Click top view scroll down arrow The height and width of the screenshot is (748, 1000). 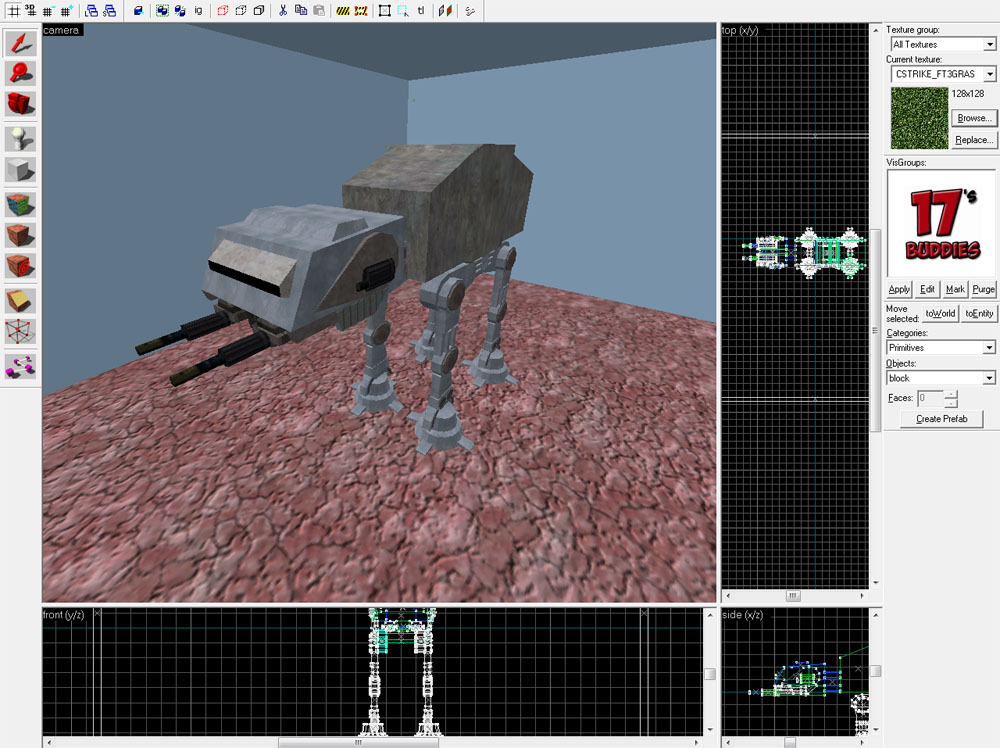(876, 582)
